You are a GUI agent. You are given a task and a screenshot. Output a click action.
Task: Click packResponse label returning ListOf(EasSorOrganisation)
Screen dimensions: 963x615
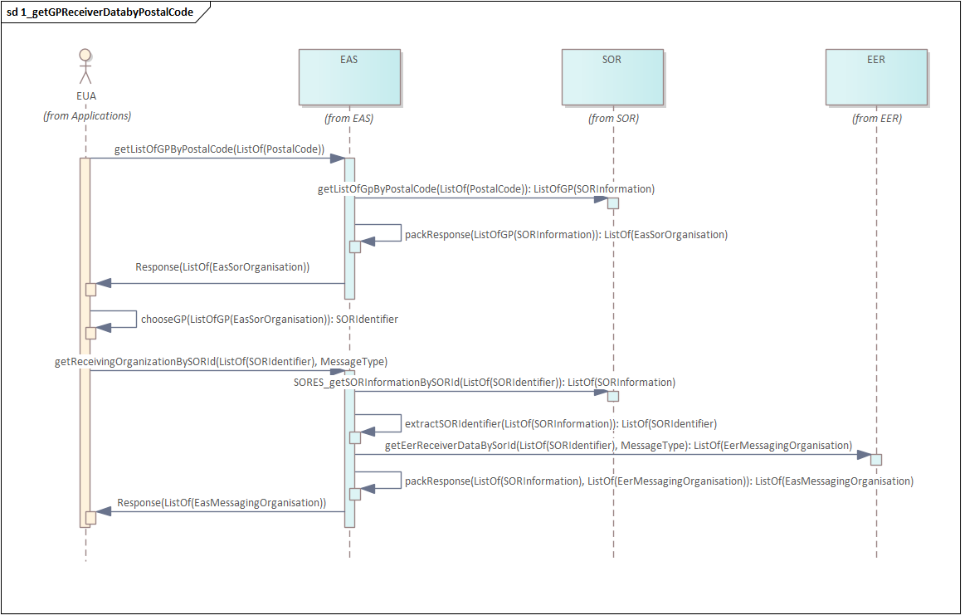(x=565, y=234)
